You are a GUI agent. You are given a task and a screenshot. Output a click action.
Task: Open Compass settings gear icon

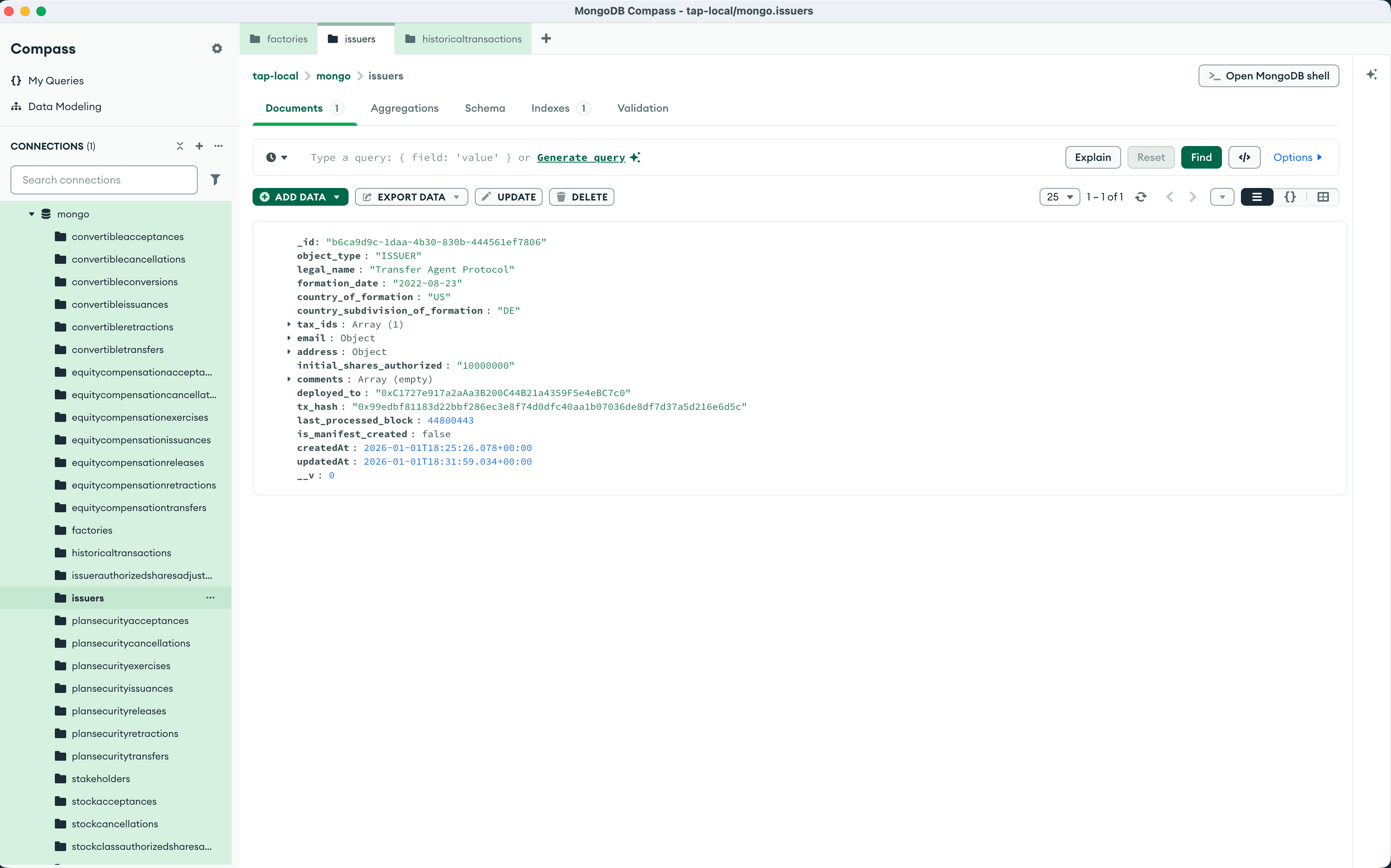tap(216, 49)
